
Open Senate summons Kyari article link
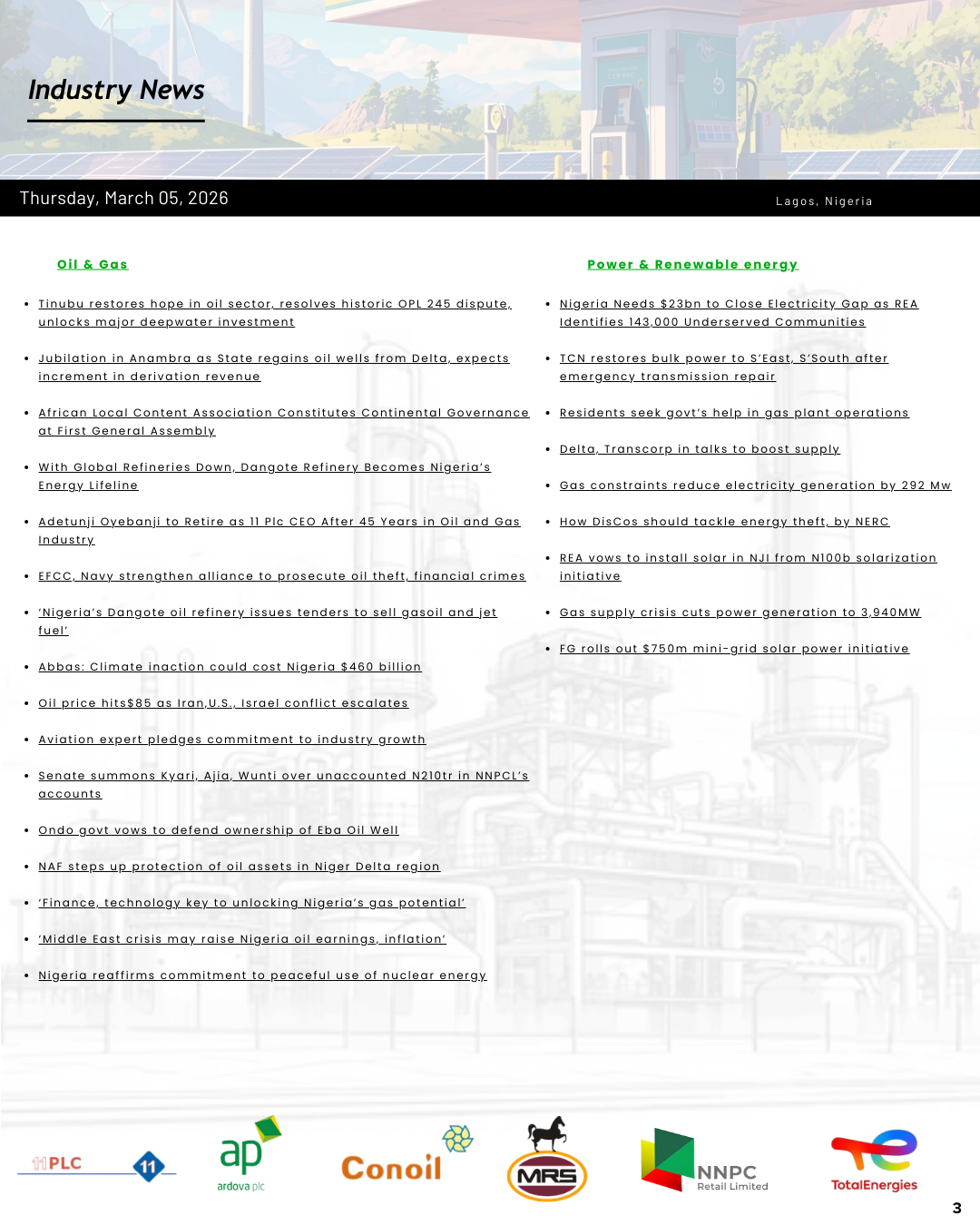click(283, 776)
